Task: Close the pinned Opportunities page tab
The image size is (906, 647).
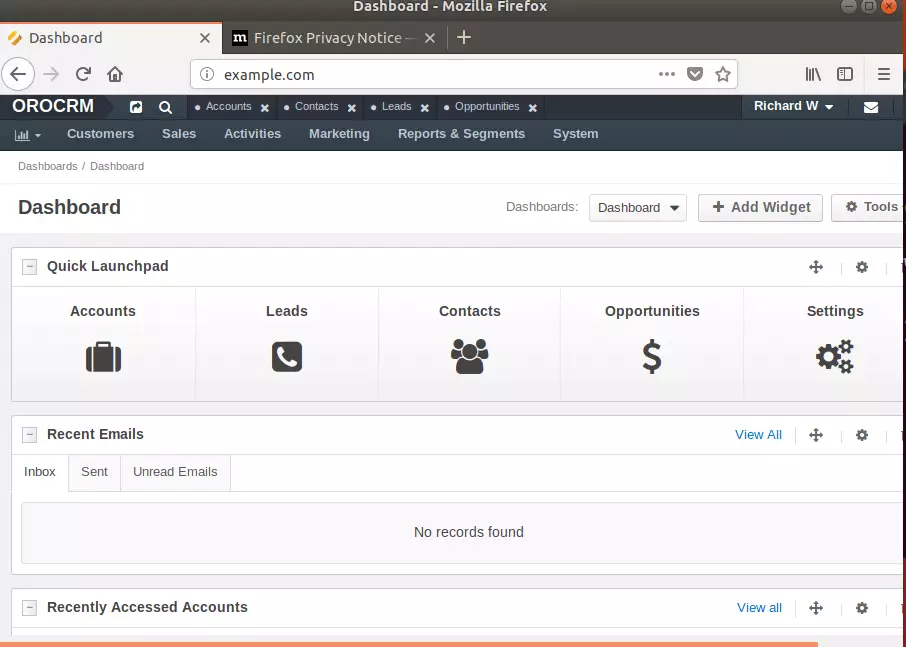Action: coord(533,108)
